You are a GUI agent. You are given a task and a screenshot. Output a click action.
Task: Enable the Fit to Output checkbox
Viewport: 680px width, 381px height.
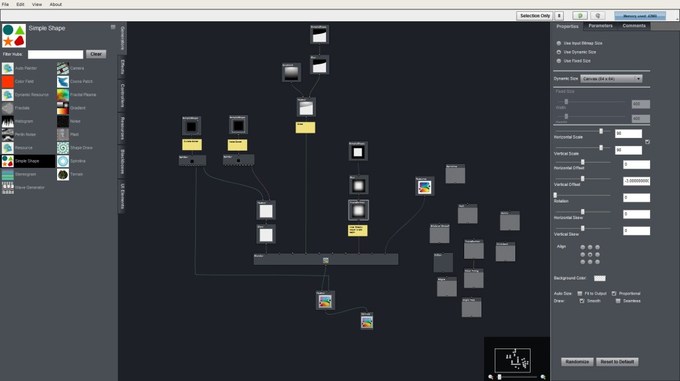(x=580, y=293)
